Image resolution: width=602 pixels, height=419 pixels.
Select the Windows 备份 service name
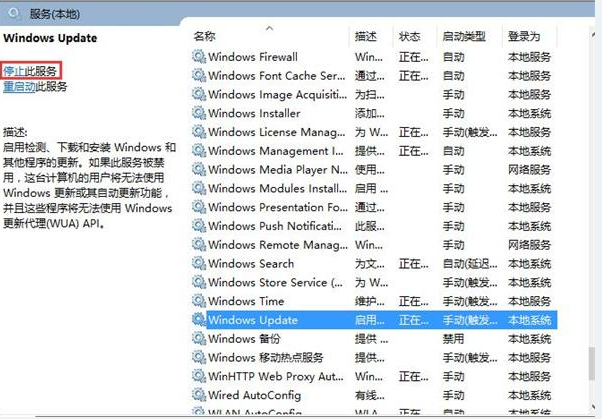pyautogui.click(x=244, y=339)
